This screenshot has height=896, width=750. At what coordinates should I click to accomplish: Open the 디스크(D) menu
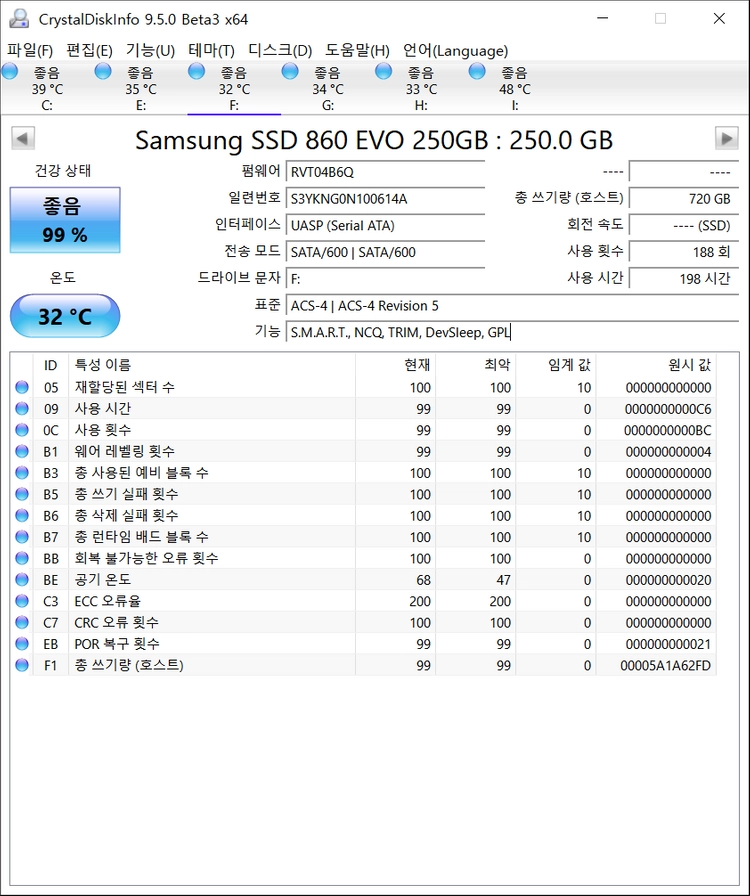click(x=280, y=50)
